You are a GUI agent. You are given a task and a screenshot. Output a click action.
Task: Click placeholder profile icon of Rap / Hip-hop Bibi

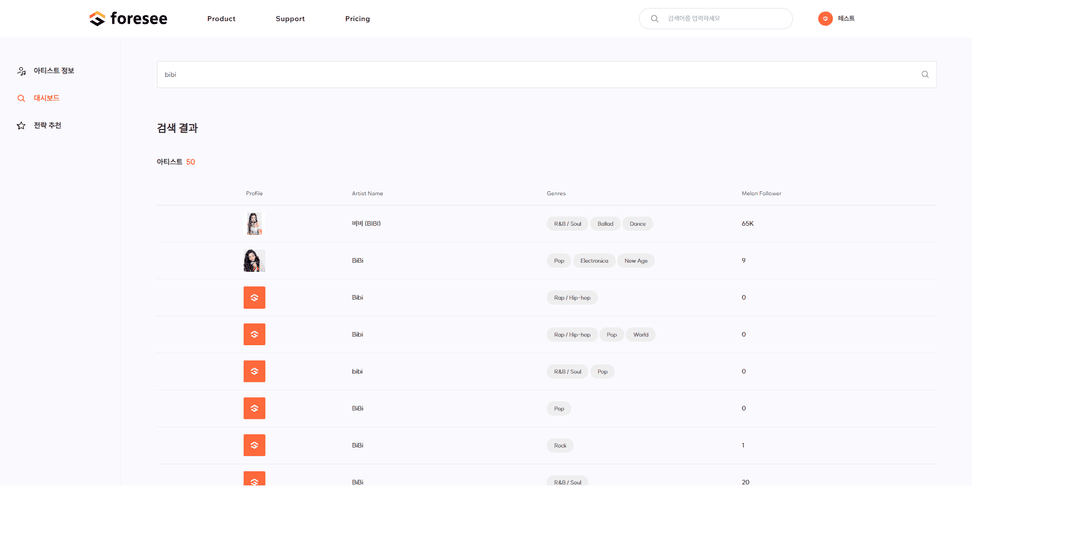(x=254, y=298)
